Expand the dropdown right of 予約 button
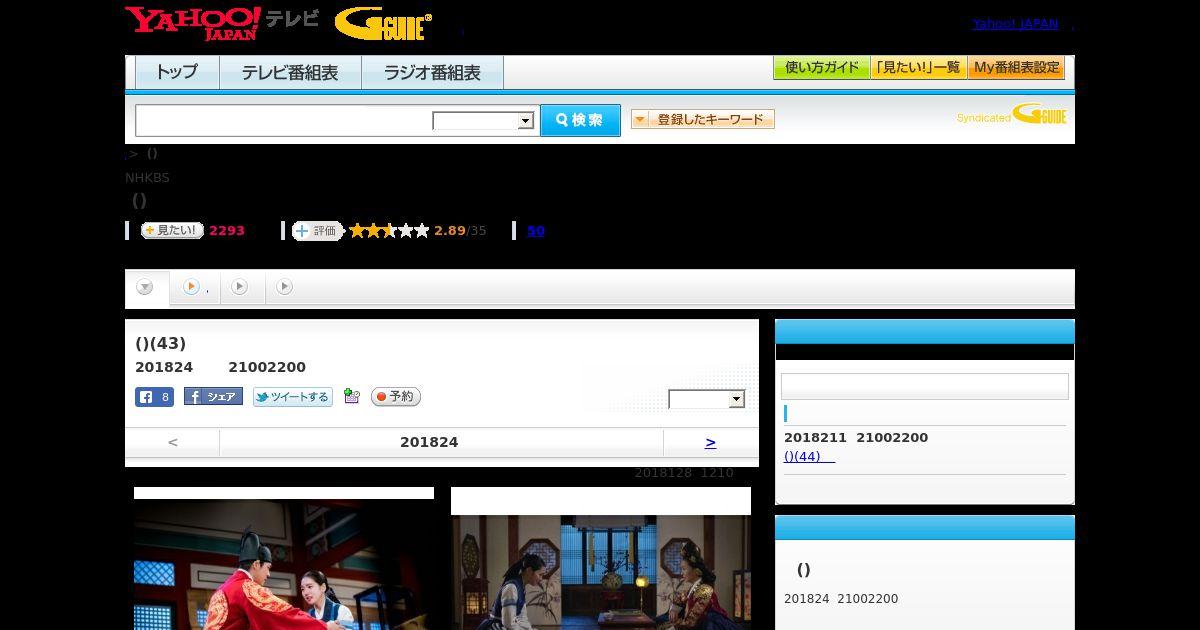The image size is (1200, 630). [x=707, y=399]
